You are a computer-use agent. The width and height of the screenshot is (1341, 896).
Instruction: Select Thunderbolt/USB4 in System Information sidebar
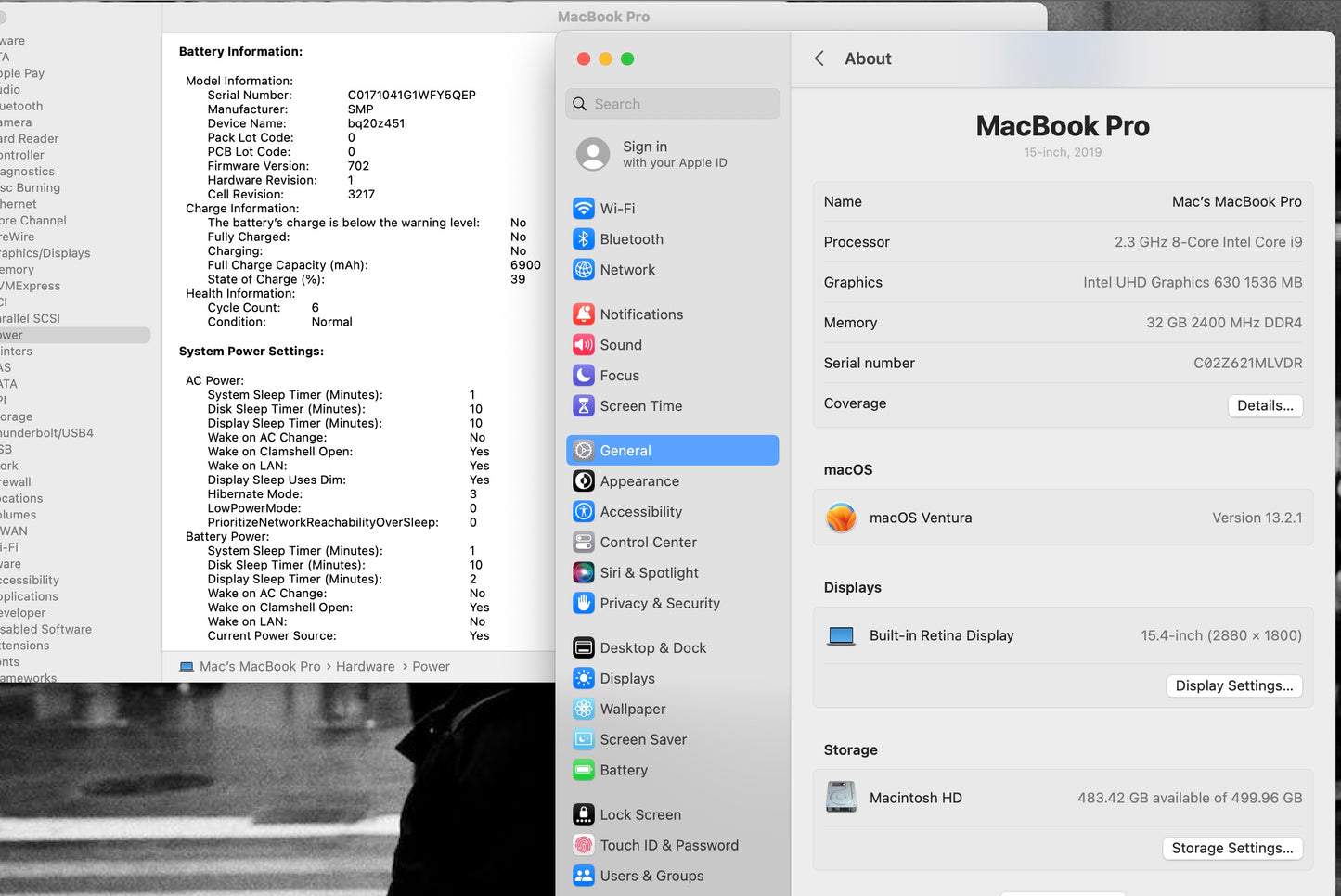pyautogui.click(x=46, y=433)
